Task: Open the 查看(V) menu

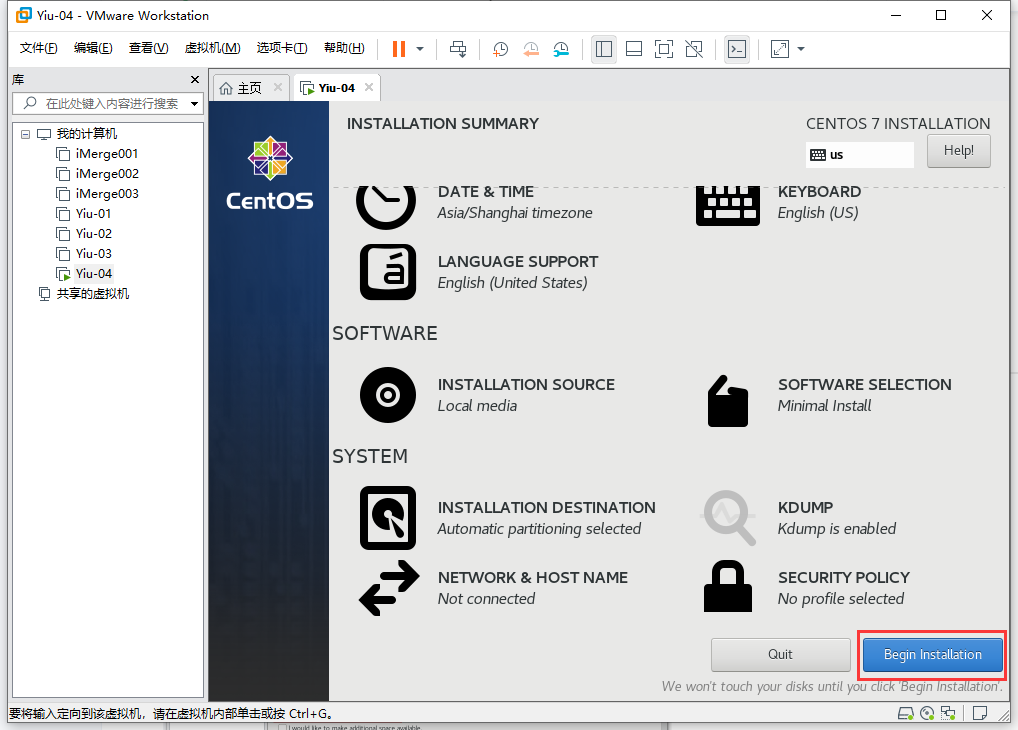Action: [149, 48]
